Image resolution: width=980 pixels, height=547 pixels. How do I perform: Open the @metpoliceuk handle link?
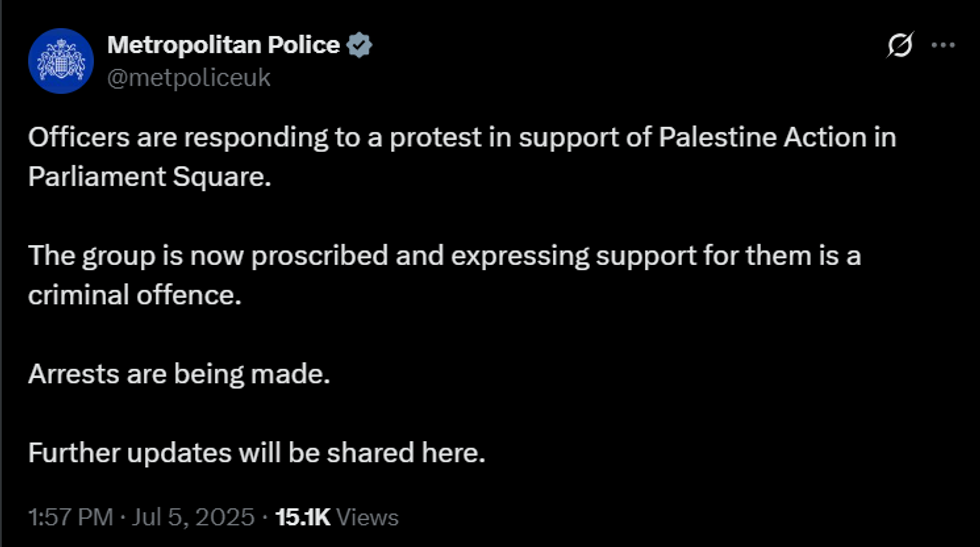(x=188, y=77)
